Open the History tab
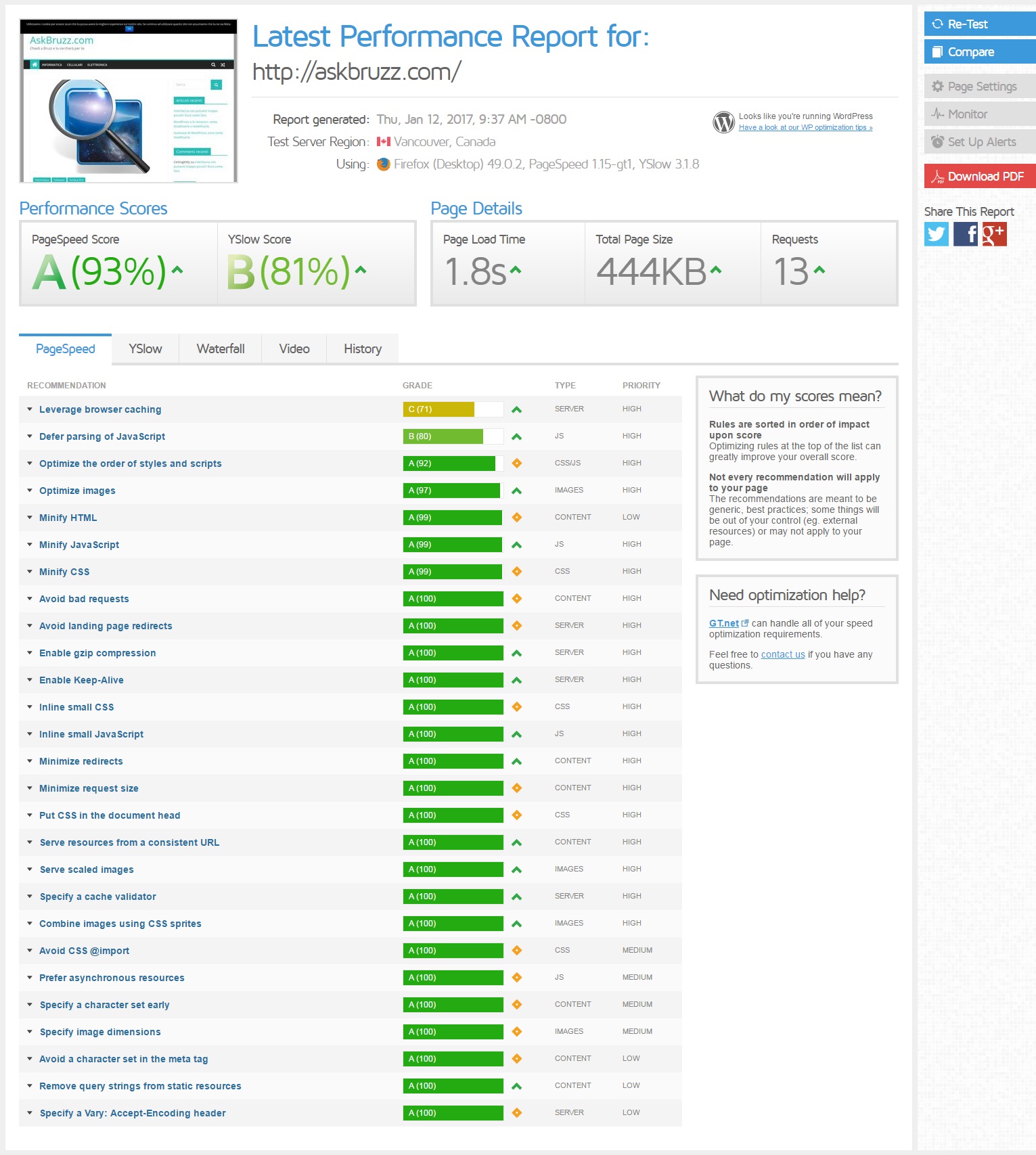Viewport: 1036px width, 1155px height. click(x=363, y=349)
